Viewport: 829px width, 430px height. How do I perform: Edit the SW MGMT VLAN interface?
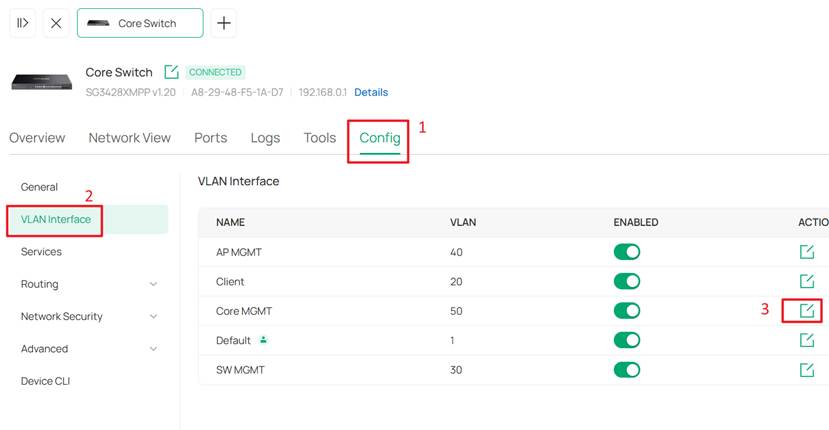point(807,370)
